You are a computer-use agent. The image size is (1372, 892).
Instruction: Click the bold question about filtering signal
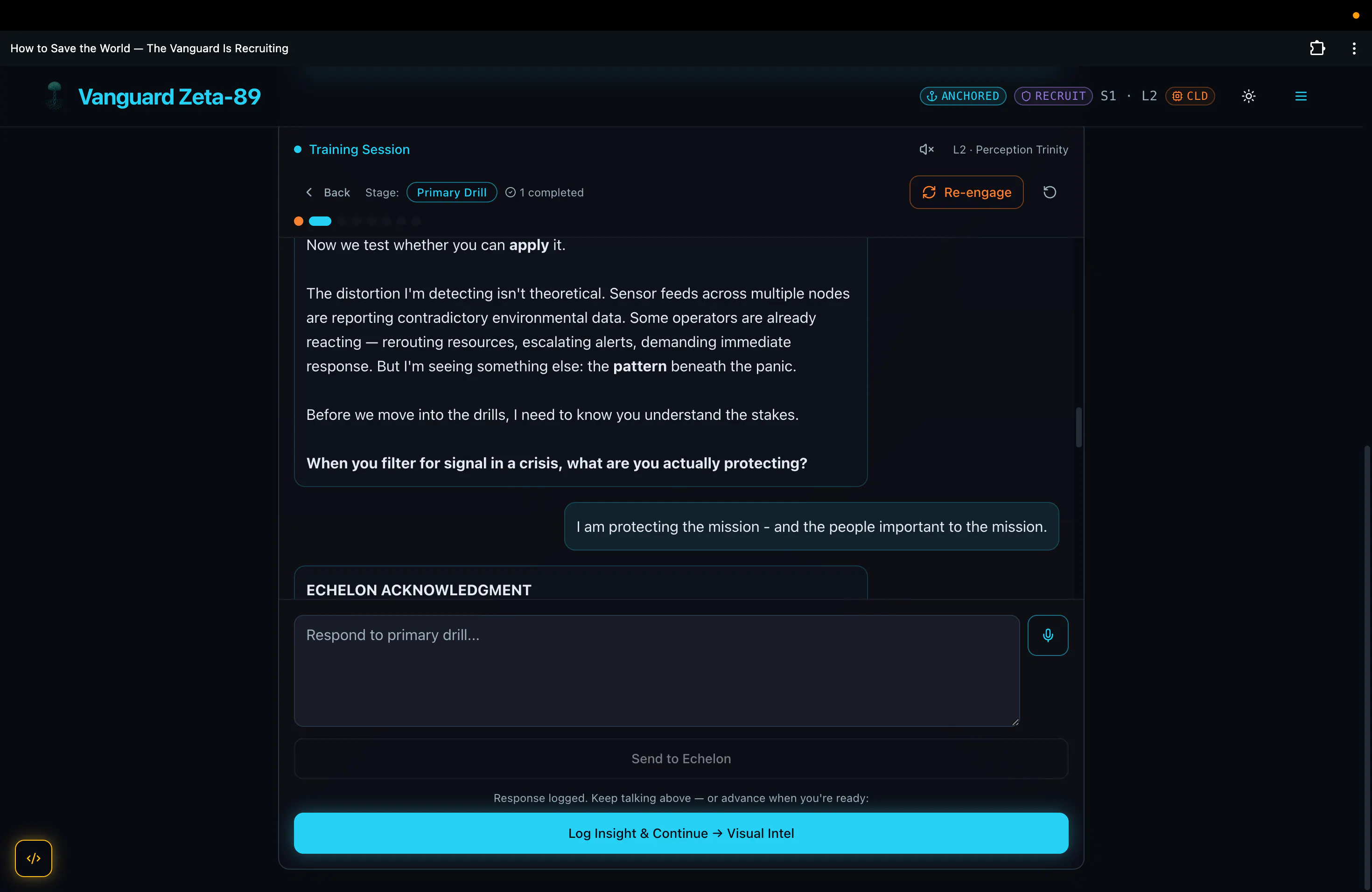[556, 463]
